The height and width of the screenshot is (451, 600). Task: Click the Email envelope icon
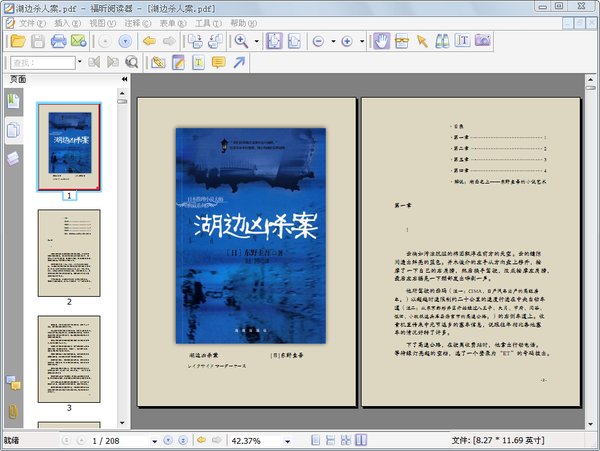pos(79,41)
